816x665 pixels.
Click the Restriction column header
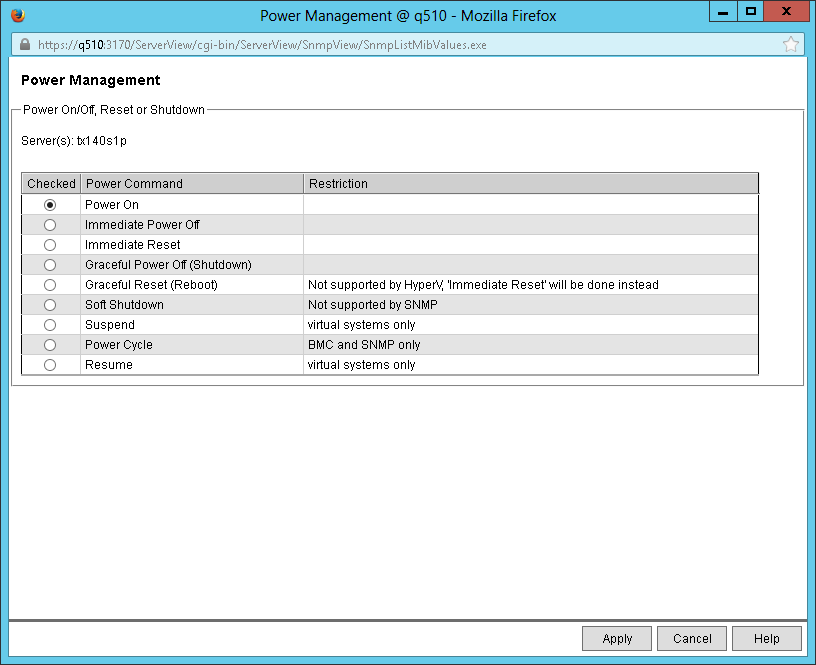pos(337,183)
